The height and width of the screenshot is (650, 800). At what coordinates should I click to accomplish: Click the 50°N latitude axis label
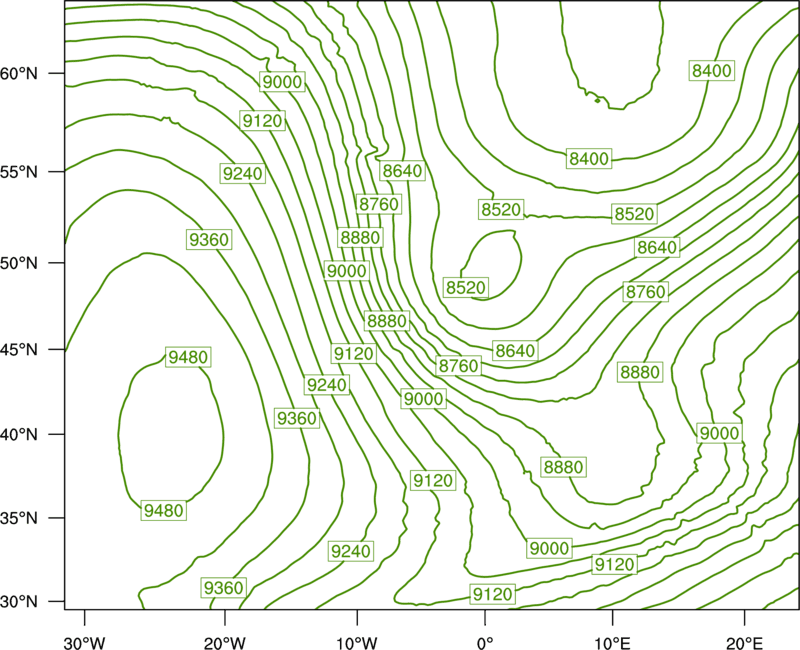coord(19,263)
